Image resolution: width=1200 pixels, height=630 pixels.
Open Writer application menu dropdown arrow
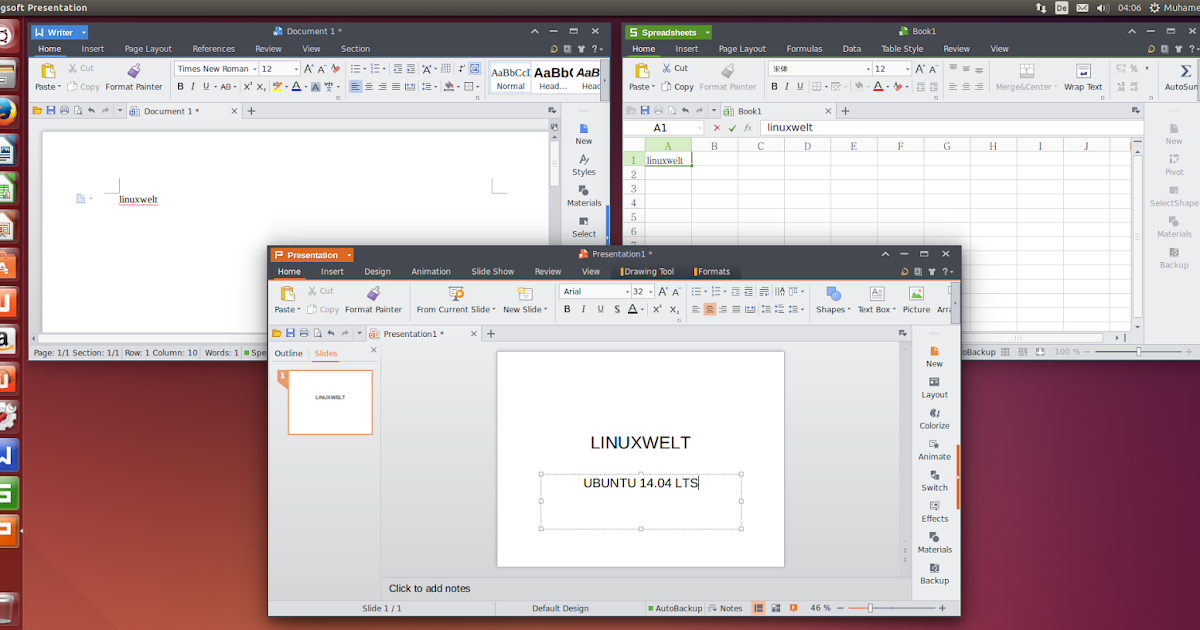pyautogui.click(x=84, y=32)
